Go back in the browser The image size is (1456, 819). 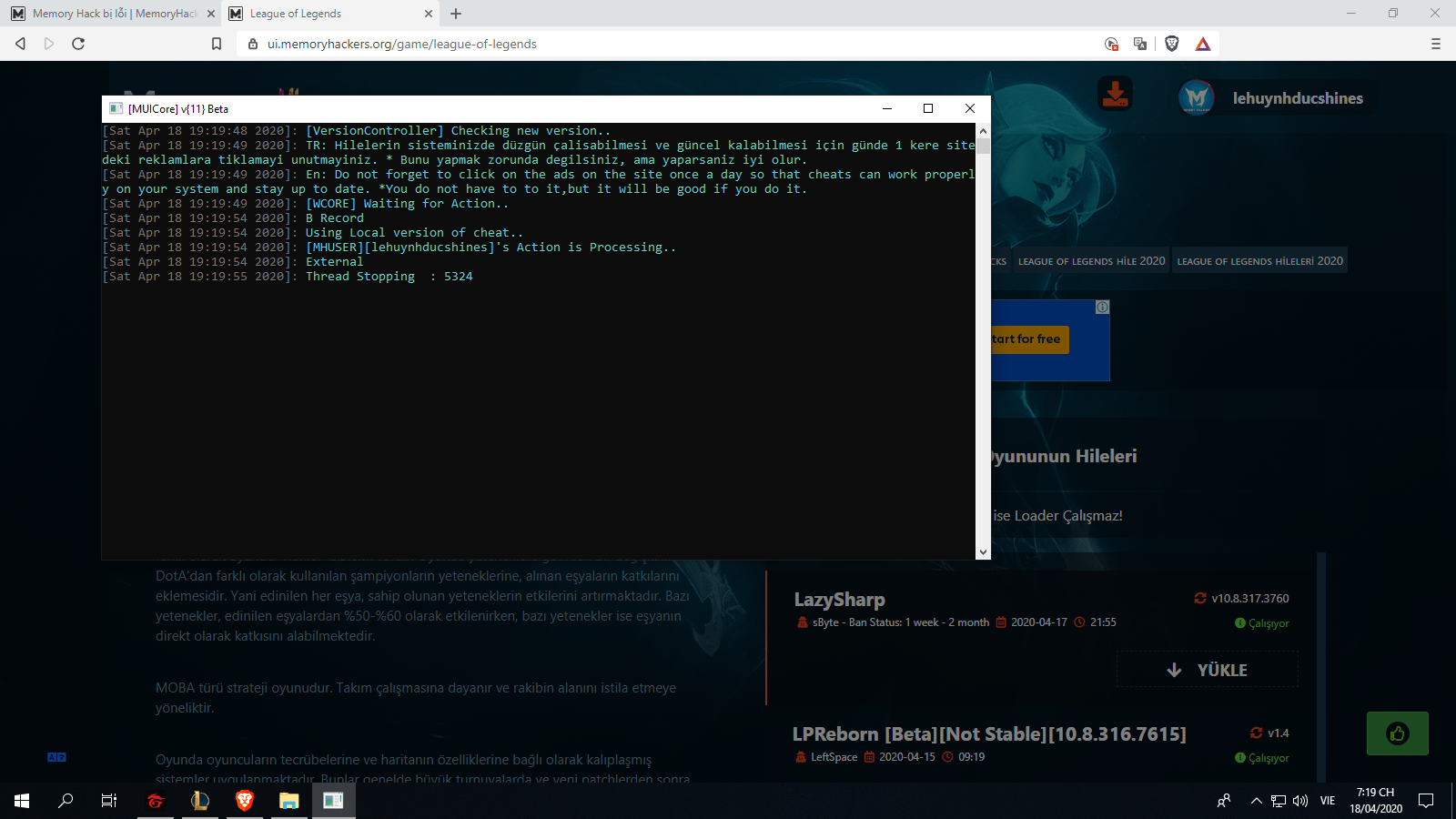pyautogui.click(x=20, y=44)
